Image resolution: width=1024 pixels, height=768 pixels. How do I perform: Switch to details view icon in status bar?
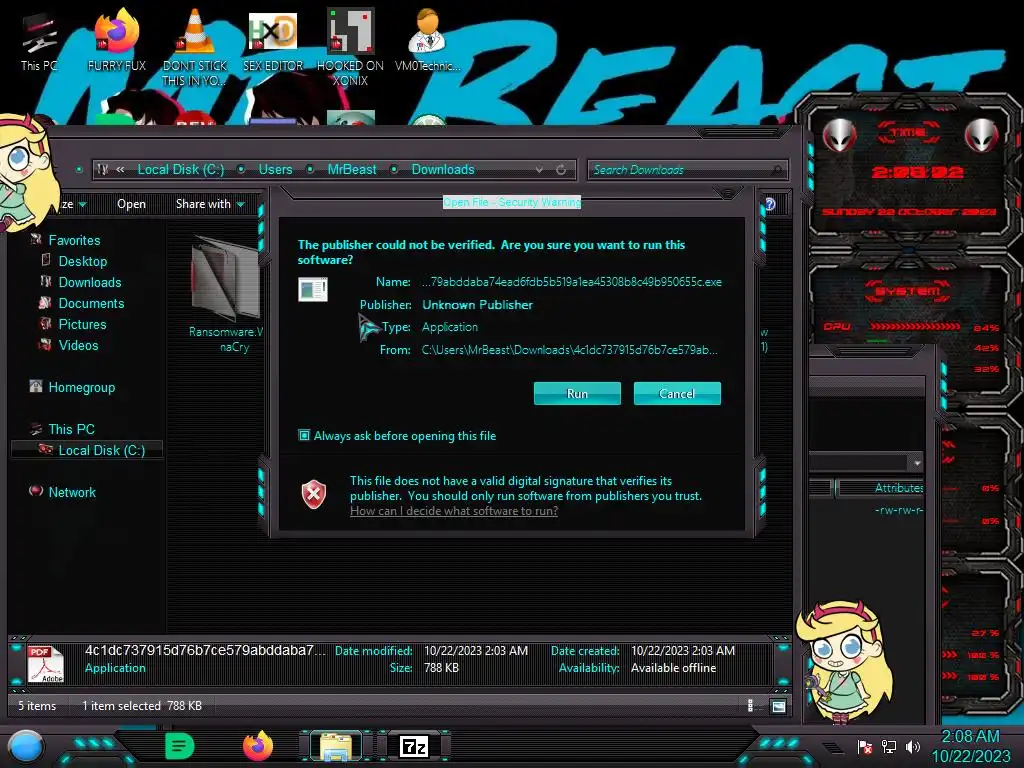click(x=750, y=705)
